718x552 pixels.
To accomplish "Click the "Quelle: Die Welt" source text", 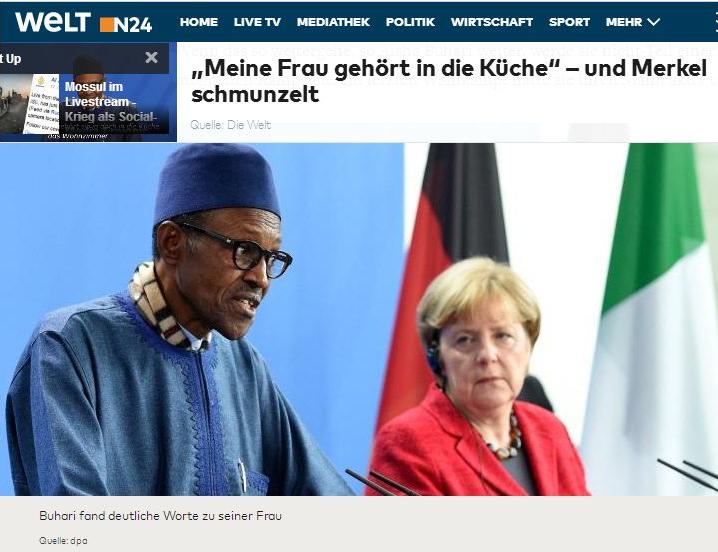I will pos(230,125).
